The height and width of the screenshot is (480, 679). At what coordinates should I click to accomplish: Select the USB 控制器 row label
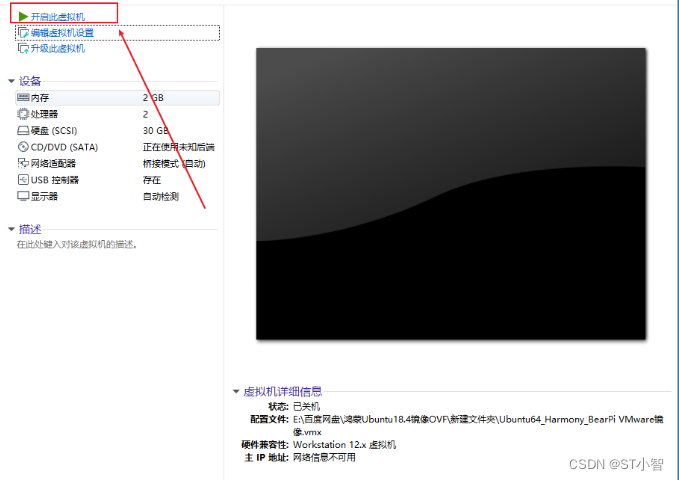tap(55, 180)
